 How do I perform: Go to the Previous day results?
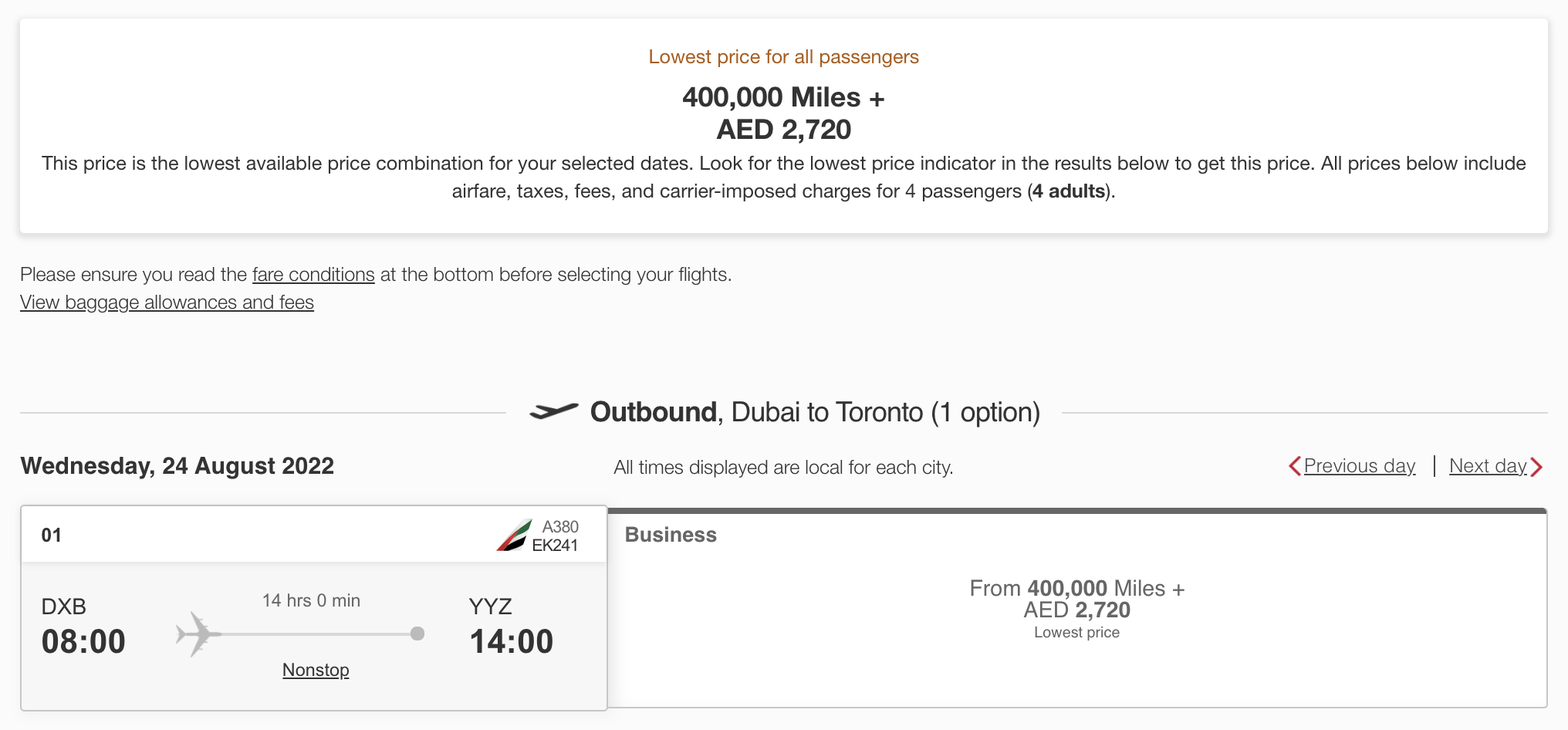tap(1359, 466)
